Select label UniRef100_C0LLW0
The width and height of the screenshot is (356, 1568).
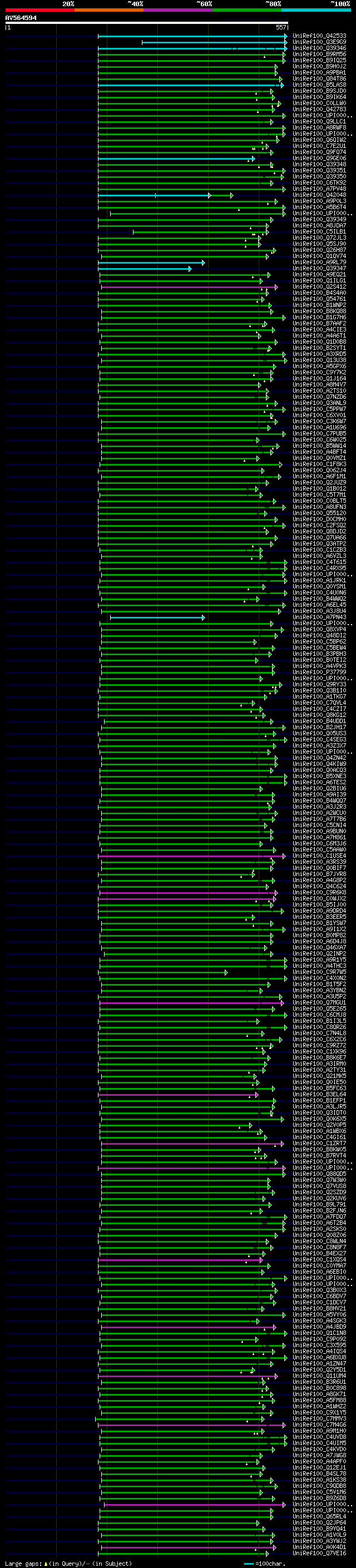[319, 103]
